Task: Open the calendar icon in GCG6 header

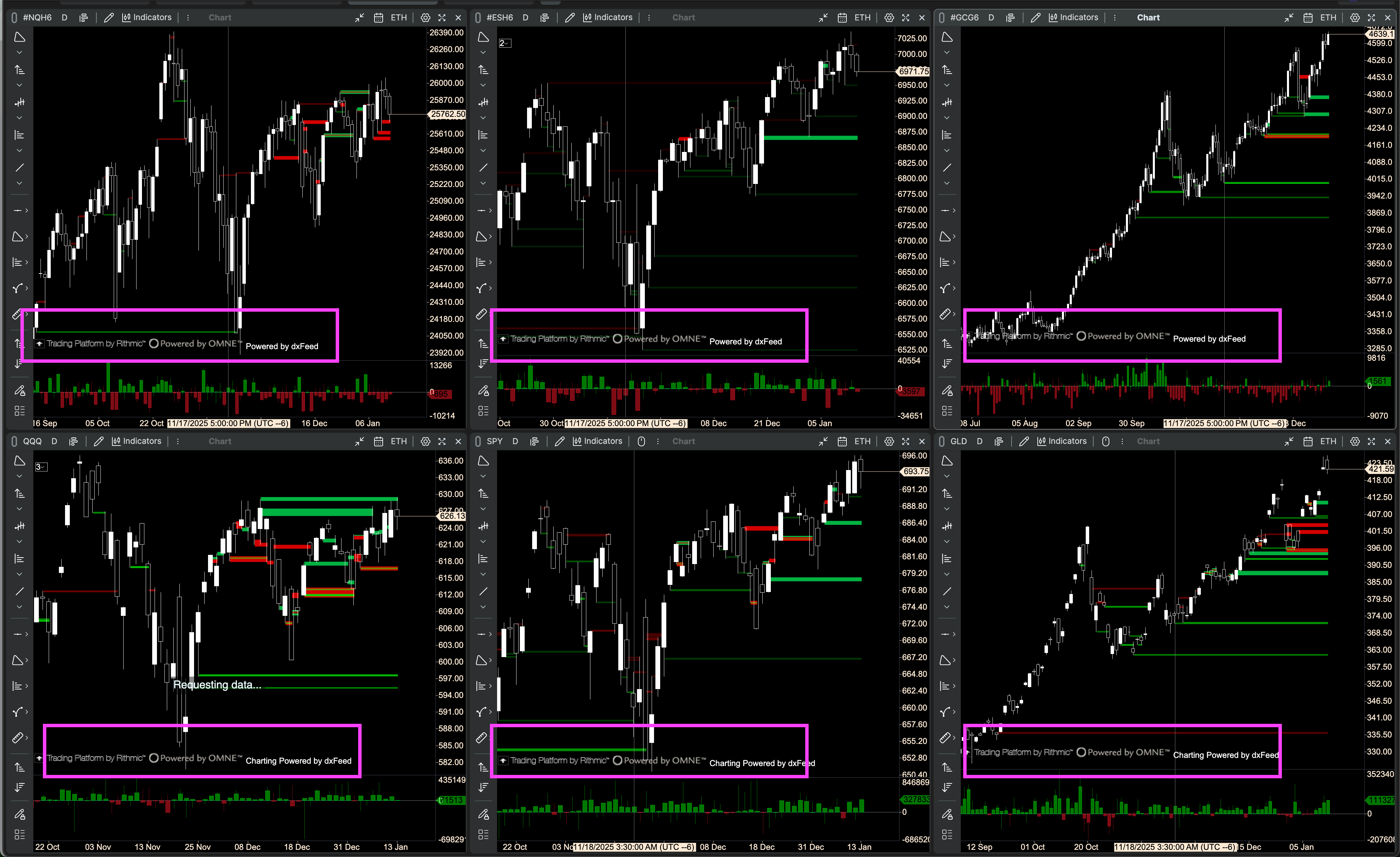Action: tap(1307, 18)
